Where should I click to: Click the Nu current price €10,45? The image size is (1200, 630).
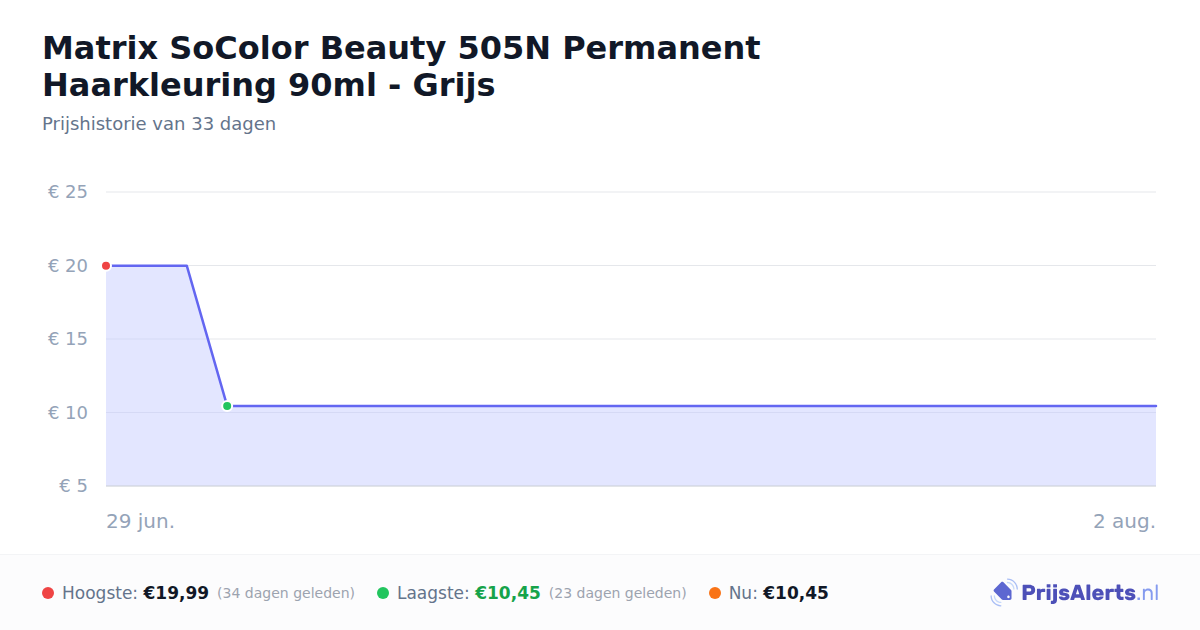coord(796,593)
